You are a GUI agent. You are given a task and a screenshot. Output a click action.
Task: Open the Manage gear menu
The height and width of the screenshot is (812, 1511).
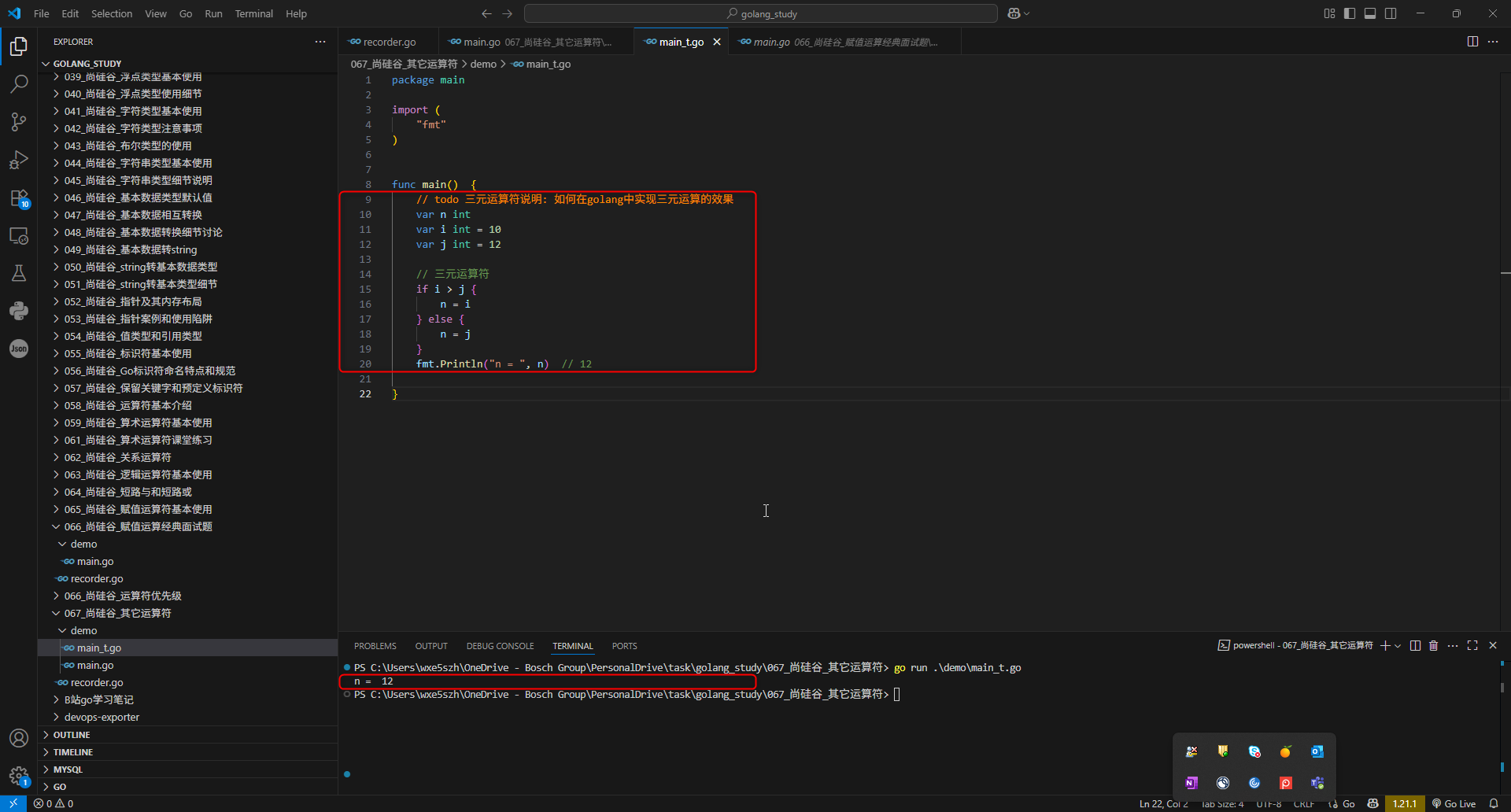pyautogui.click(x=19, y=776)
